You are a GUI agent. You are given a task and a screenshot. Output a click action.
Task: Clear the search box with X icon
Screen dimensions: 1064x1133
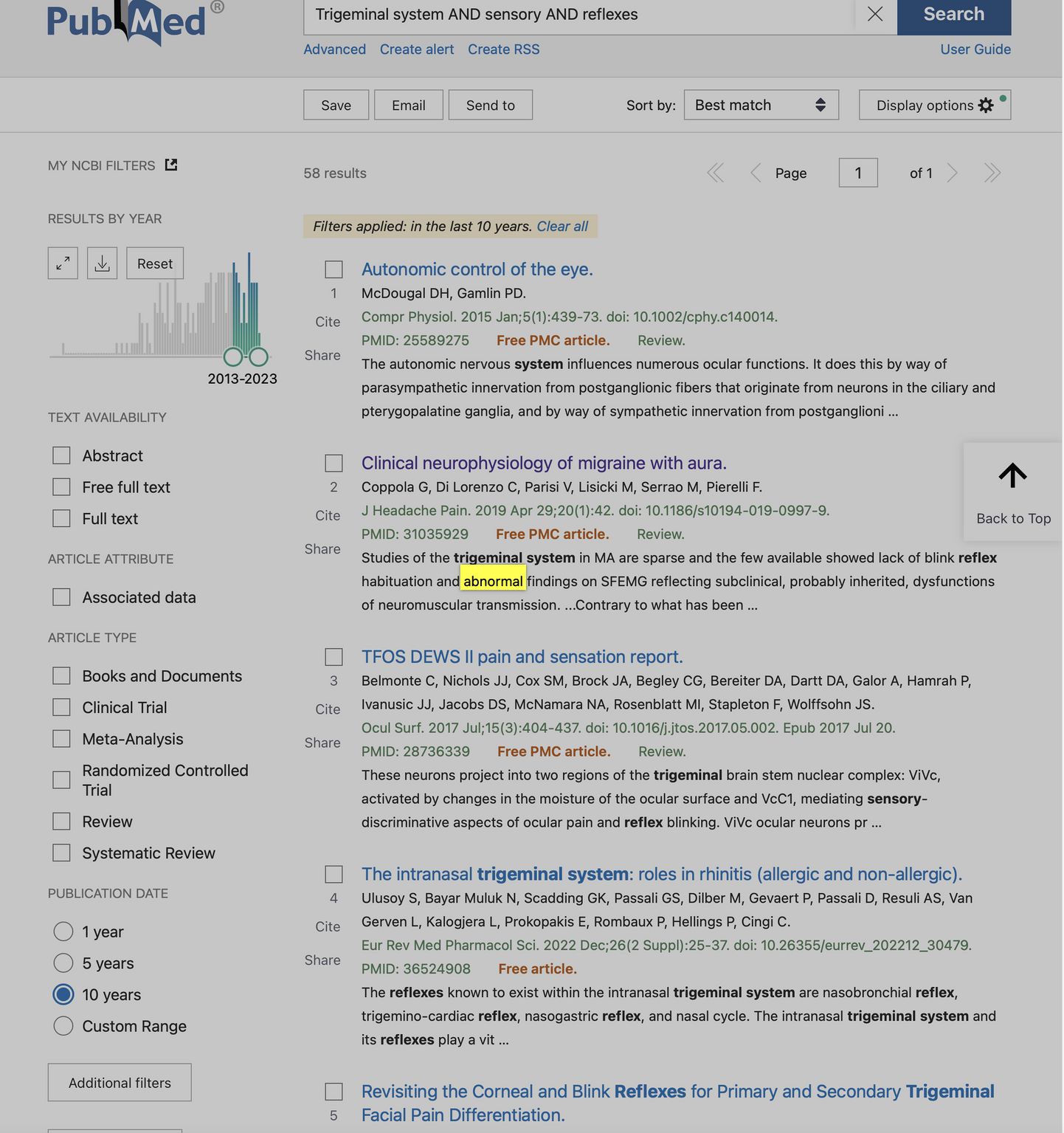[874, 14]
